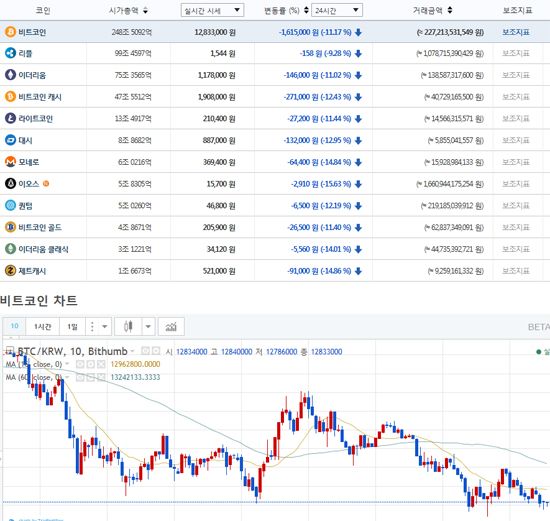Open 보조지표 link in 비트코인 row

point(516,32)
